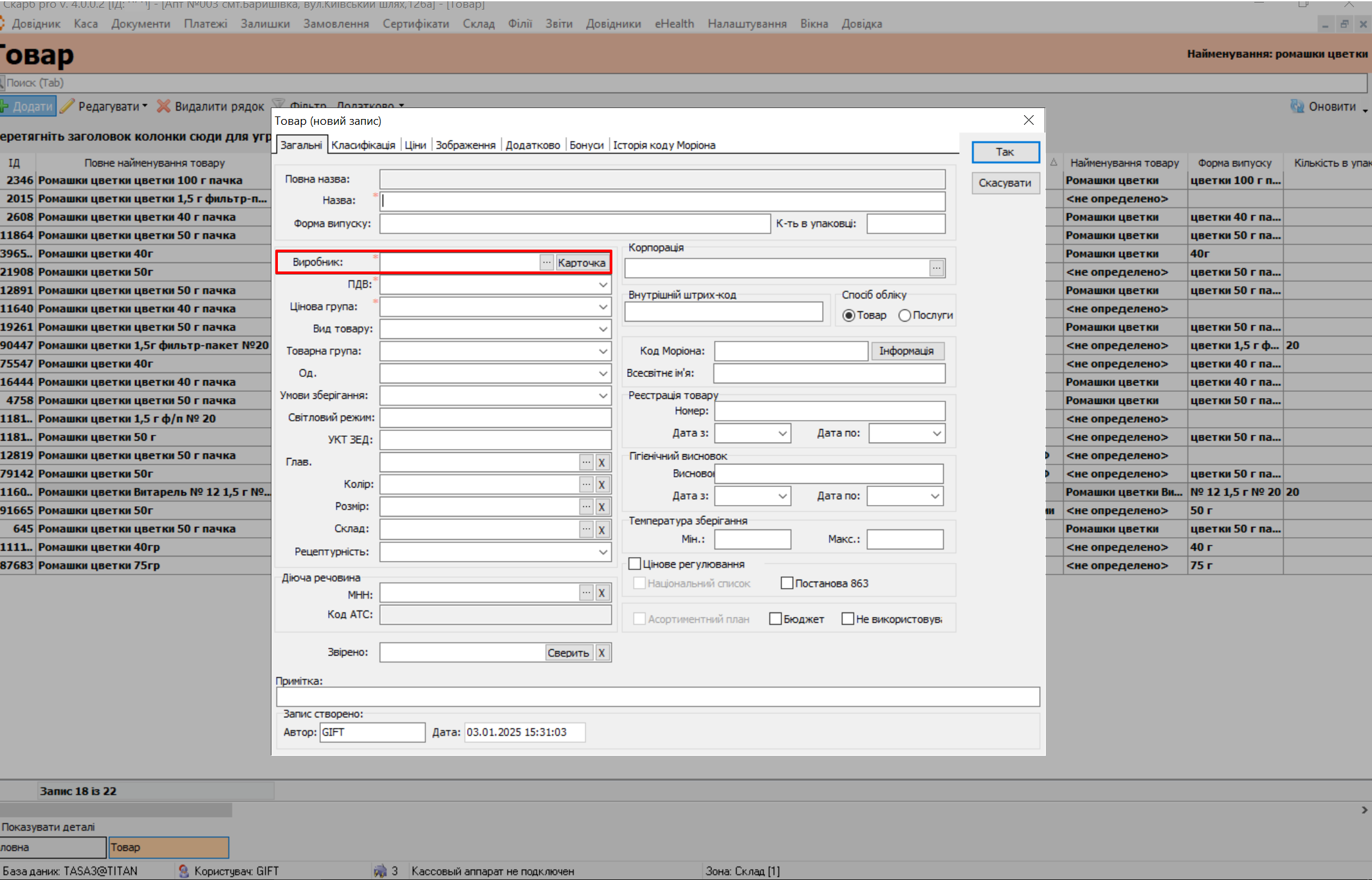1372x880 pixels.
Task: Click the Видалити рядок delete icon
Action: (x=164, y=106)
